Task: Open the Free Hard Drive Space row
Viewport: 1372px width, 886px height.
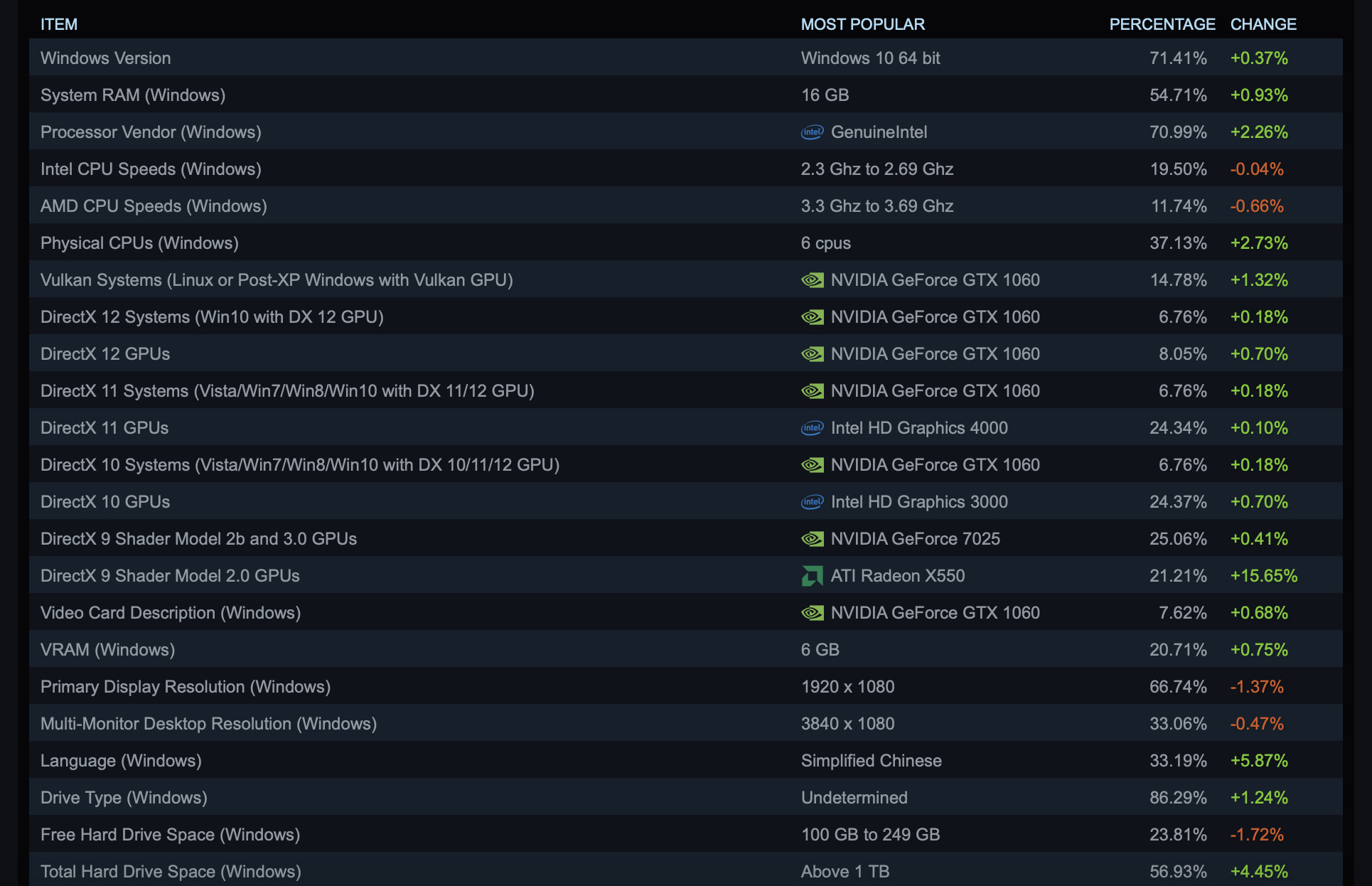Action: (170, 835)
